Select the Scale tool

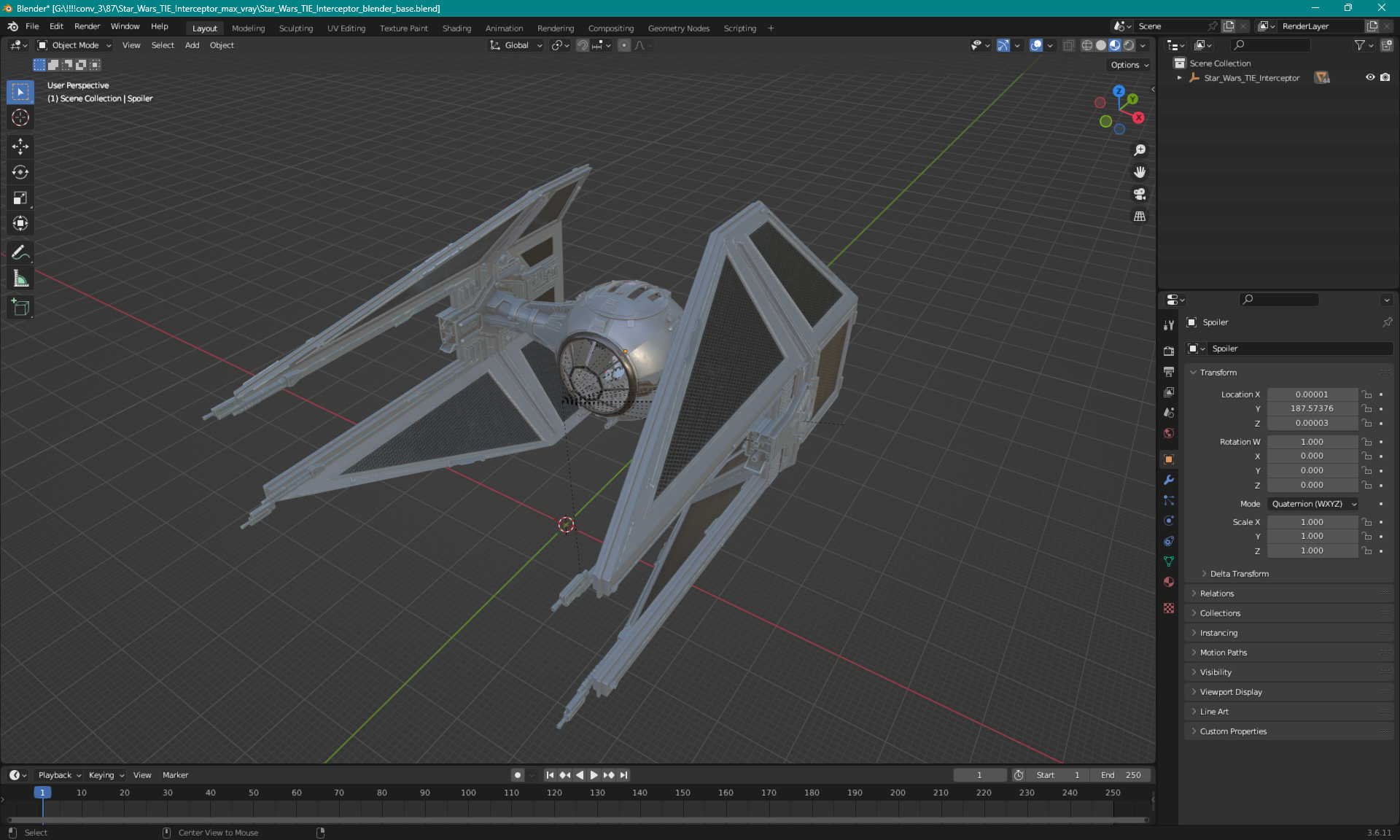click(x=20, y=198)
